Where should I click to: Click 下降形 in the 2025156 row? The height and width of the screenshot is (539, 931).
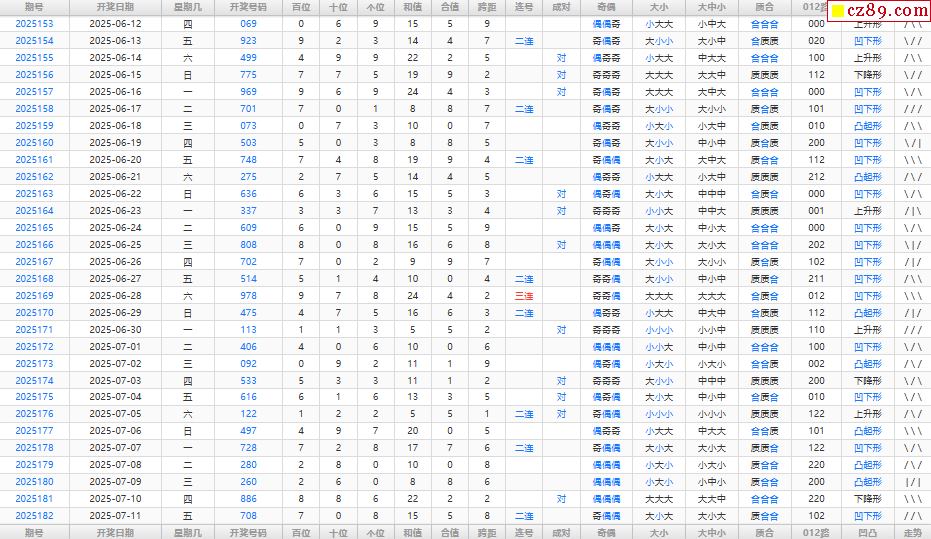pos(867,75)
